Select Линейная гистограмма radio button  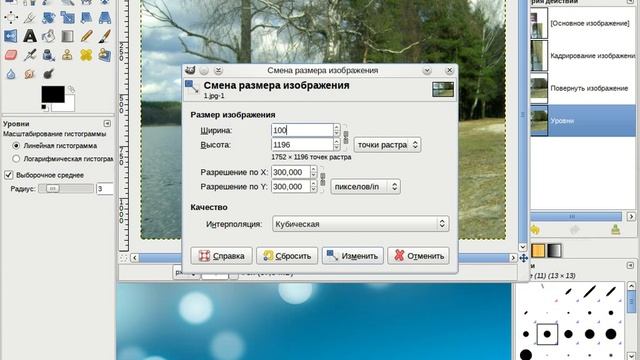pos(16,146)
